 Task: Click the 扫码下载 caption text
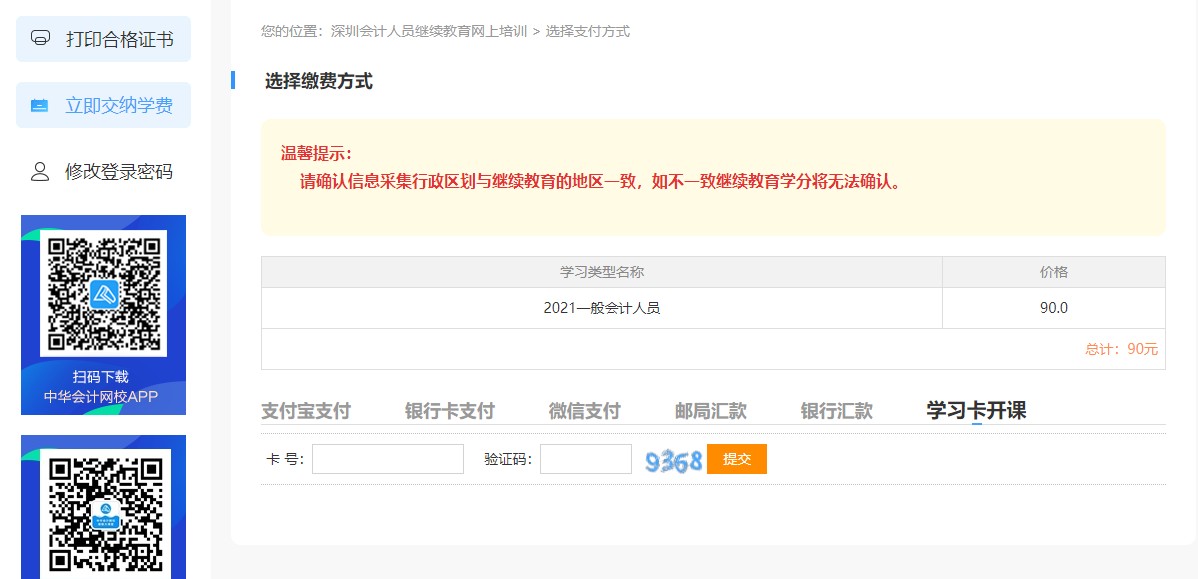pos(101,377)
